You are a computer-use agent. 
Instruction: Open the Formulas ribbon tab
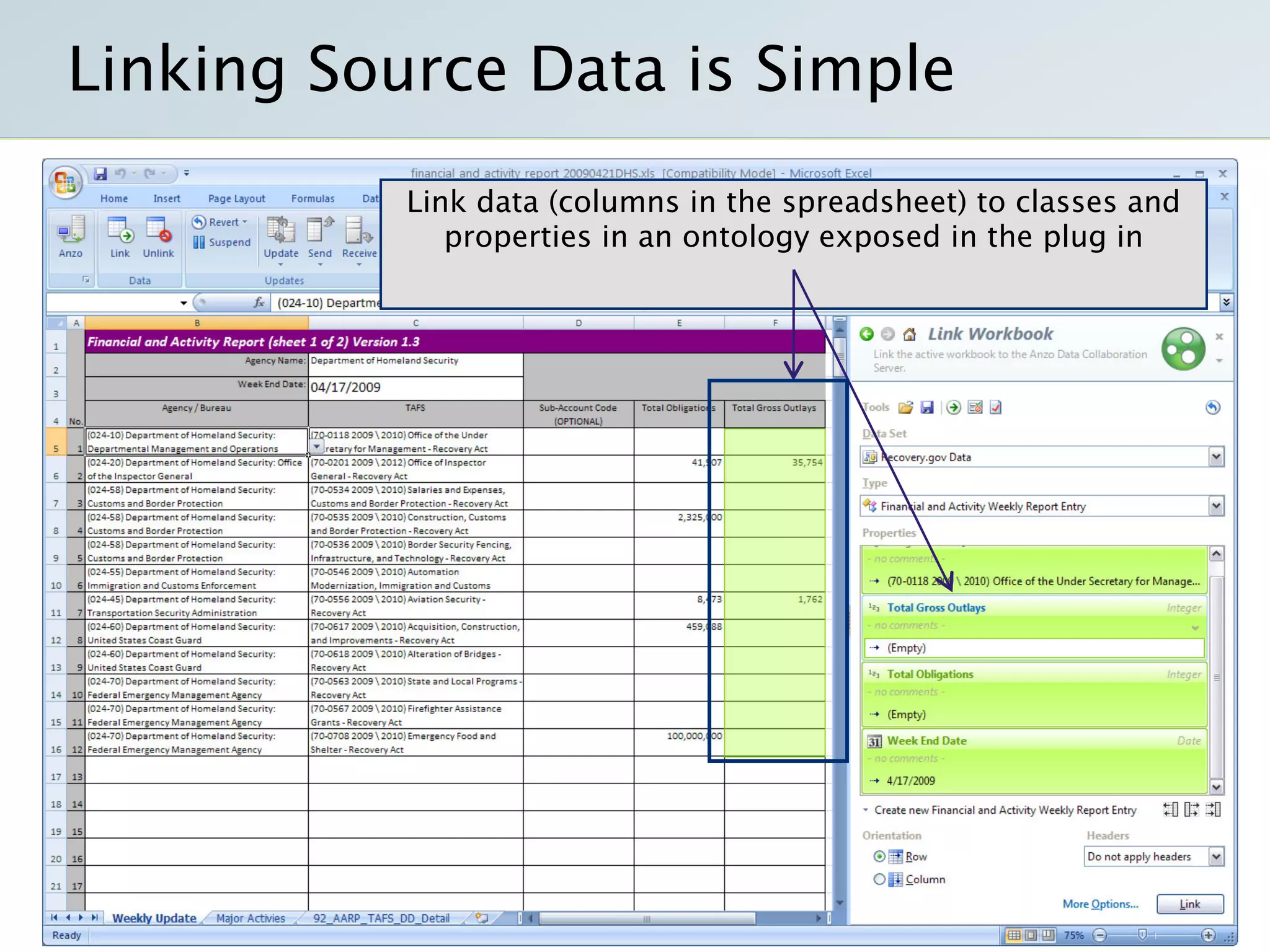tap(313, 198)
